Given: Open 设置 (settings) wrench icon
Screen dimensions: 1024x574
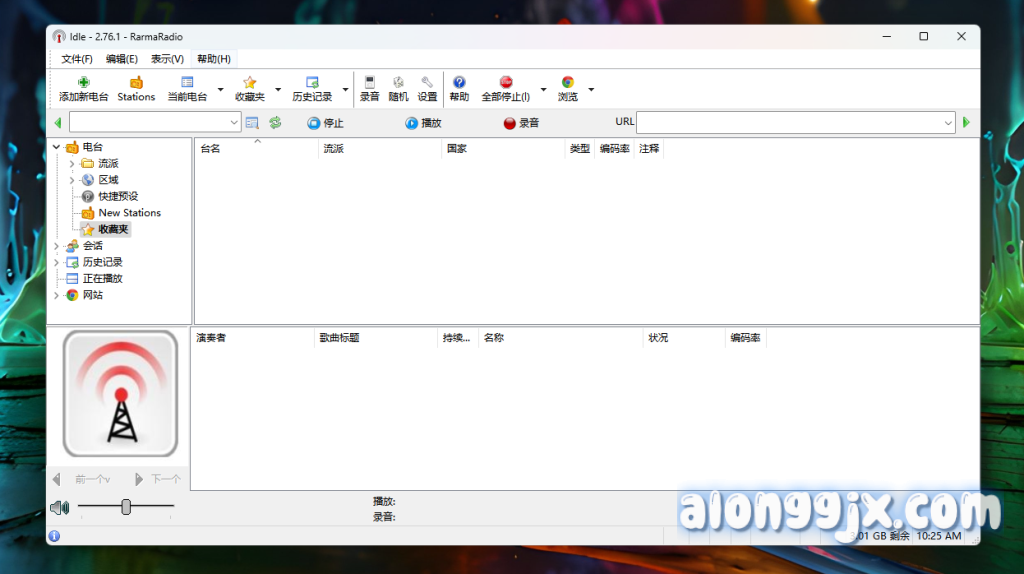Looking at the screenshot, I should click(x=427, y=83).
